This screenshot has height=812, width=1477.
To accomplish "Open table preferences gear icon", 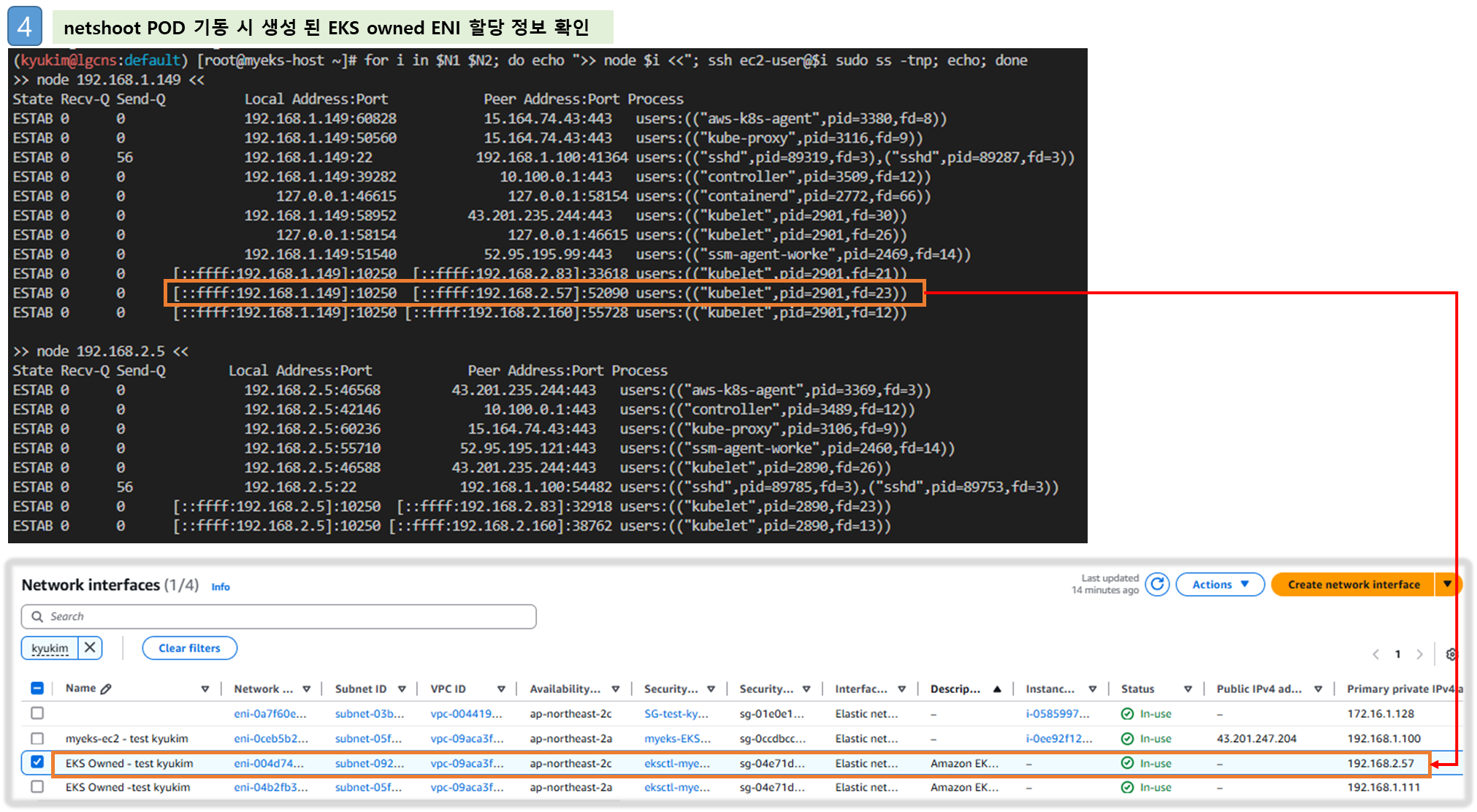I will point(1451,654).
